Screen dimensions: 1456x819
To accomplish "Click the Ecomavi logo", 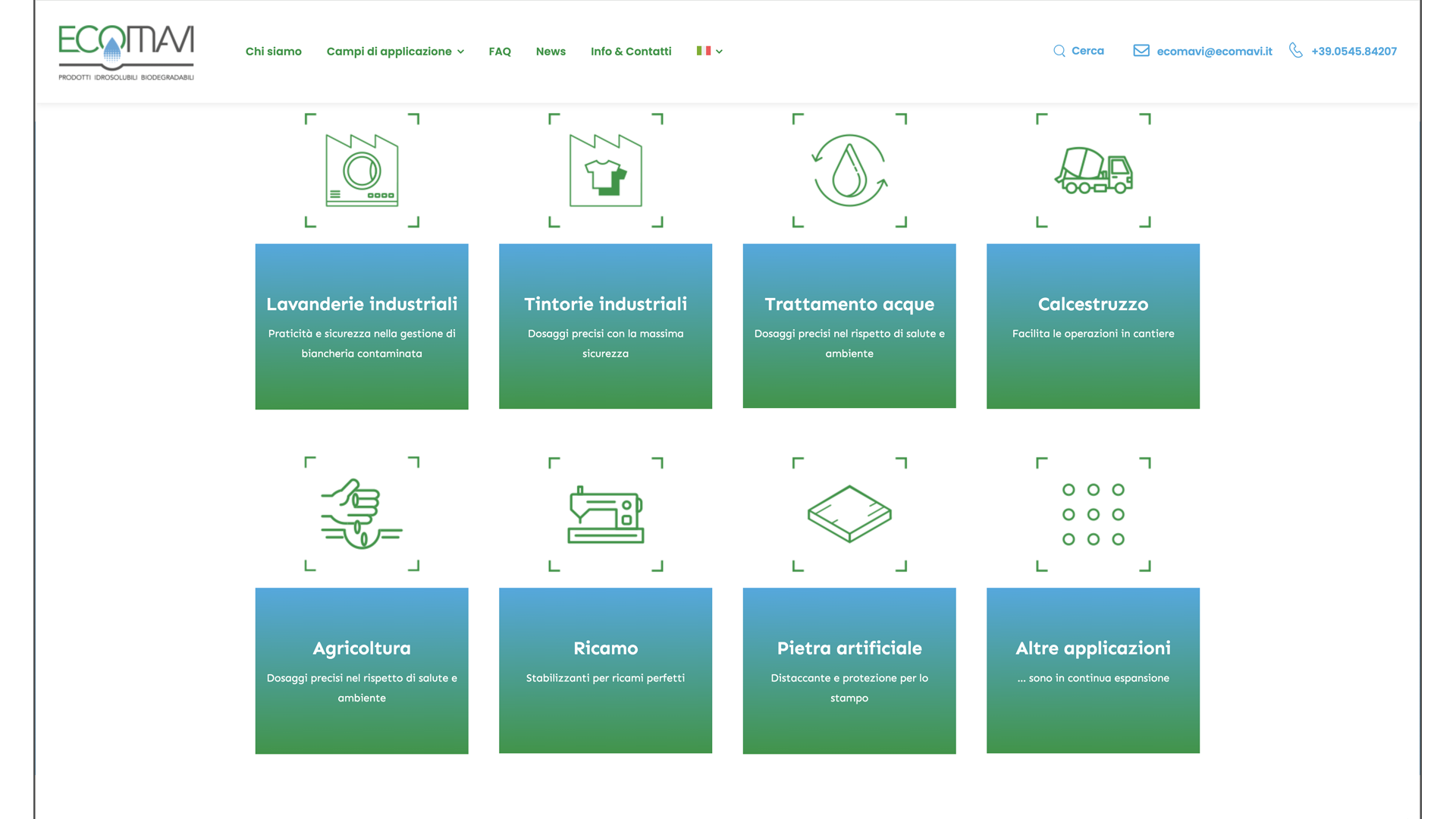I will point(126,52).
